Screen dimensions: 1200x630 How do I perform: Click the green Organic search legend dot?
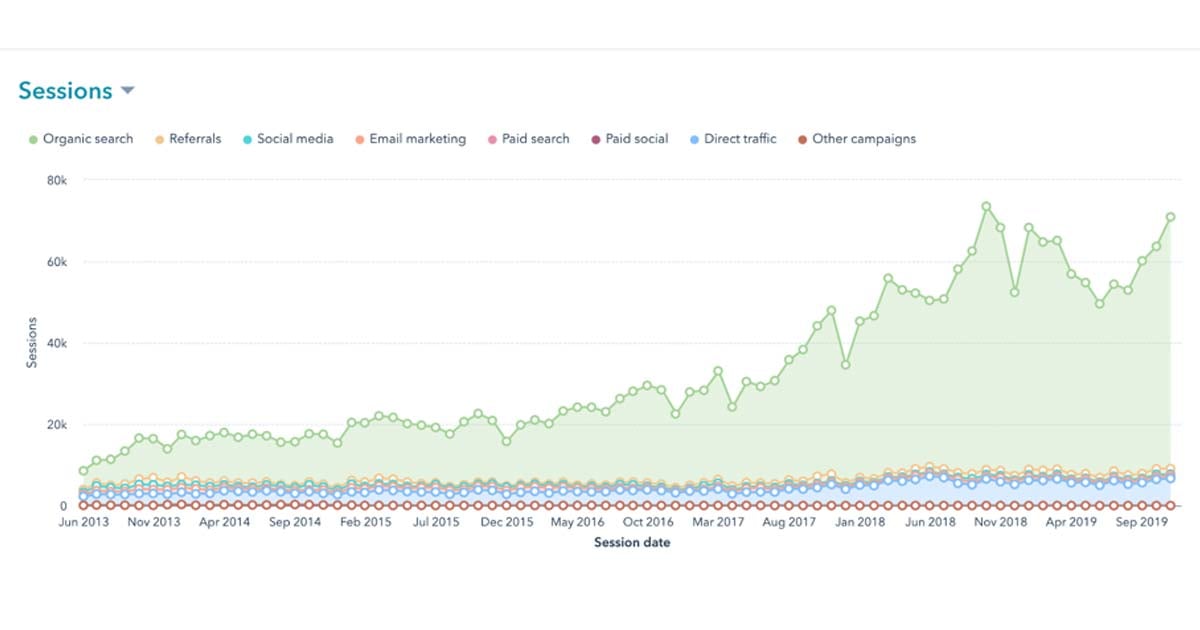(32, 138)
